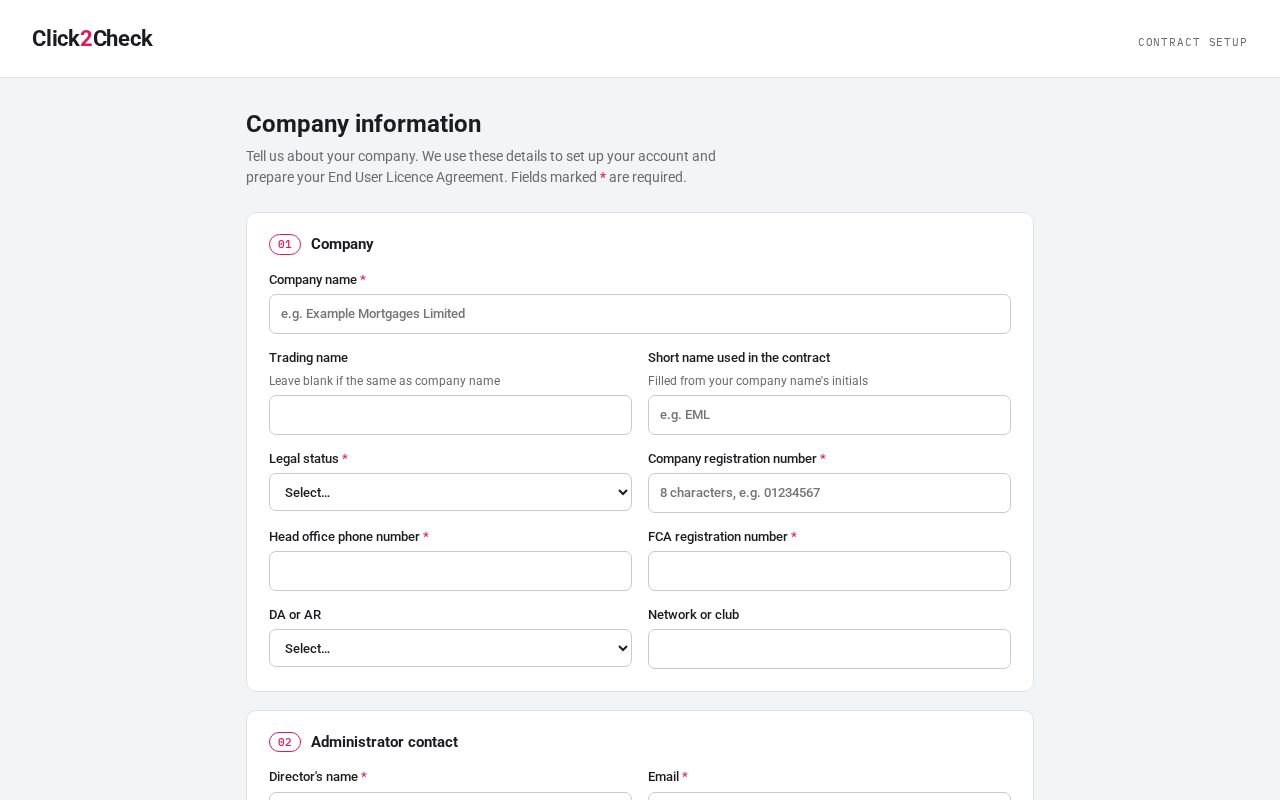This screenshot has height=800, width=1280.
Task: Click the DA or AR label
Action: click(x=295, y=615)
